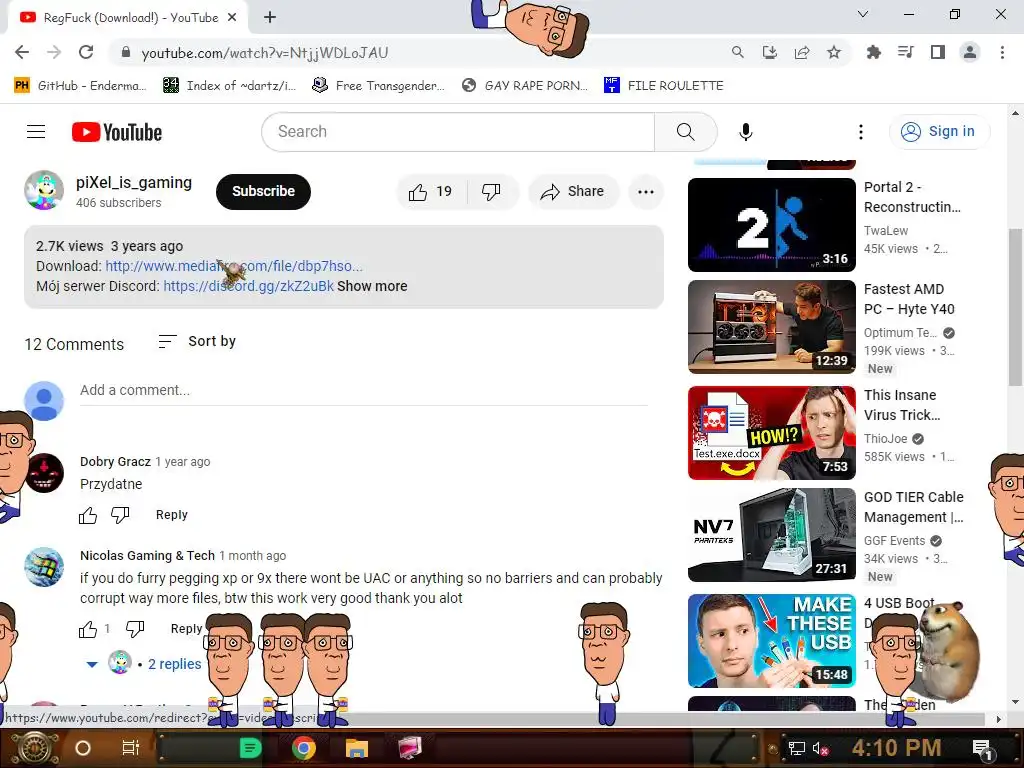1024x768 pixels.
Task: Open the Fastest AMD PC video thumbnail
Action: (x=771, y=327)
